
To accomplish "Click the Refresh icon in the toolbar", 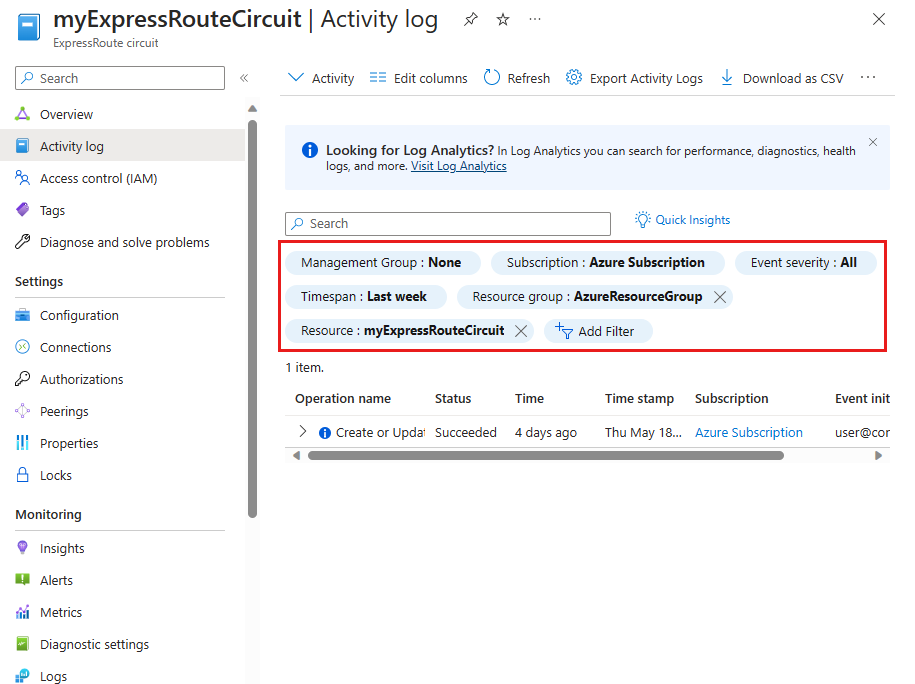I will pyautogui.click(x=492, y=78).
